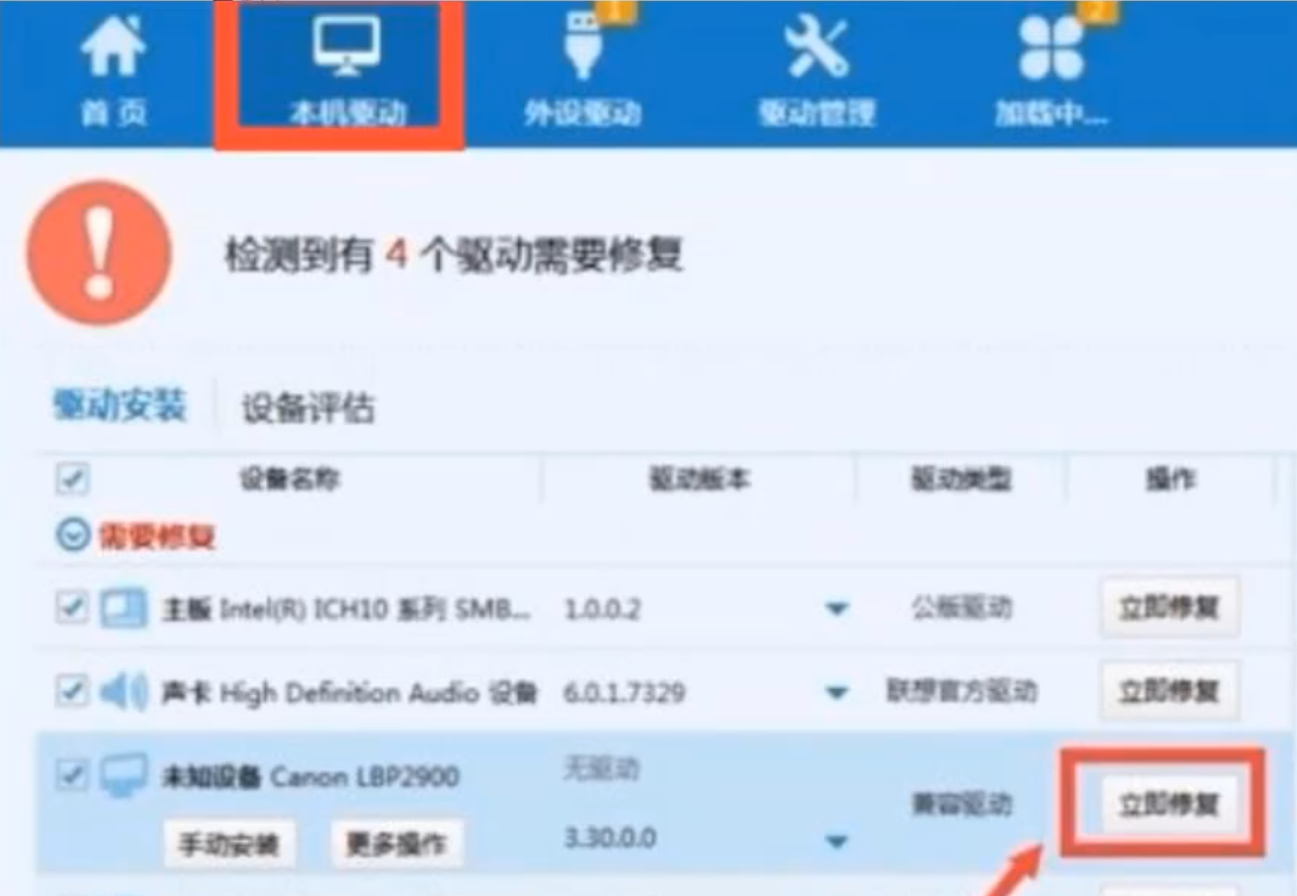Click the 手动安装 button
The width and height of the screenshot is (1297, 896).
click(229, 845)
